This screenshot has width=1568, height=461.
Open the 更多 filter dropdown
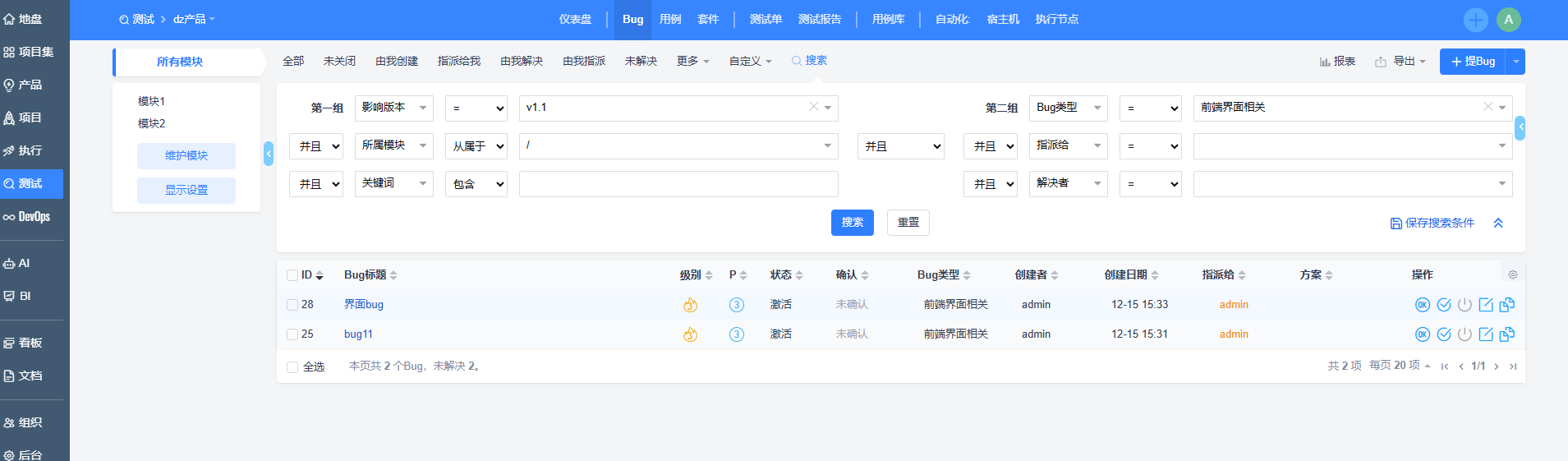coord(692,62)
